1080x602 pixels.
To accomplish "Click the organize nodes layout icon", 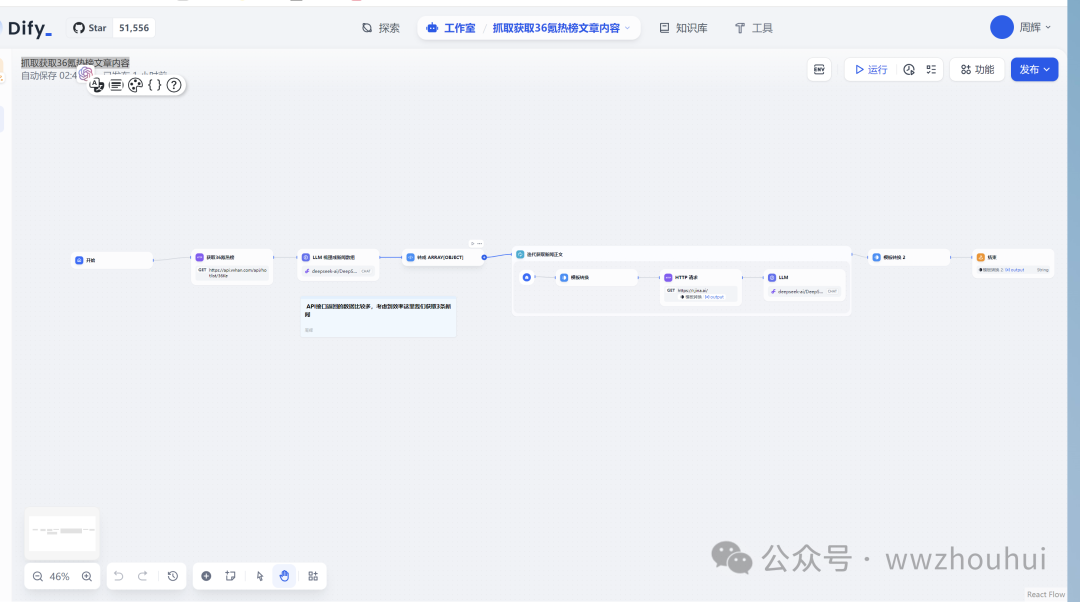I will [313, 576].
